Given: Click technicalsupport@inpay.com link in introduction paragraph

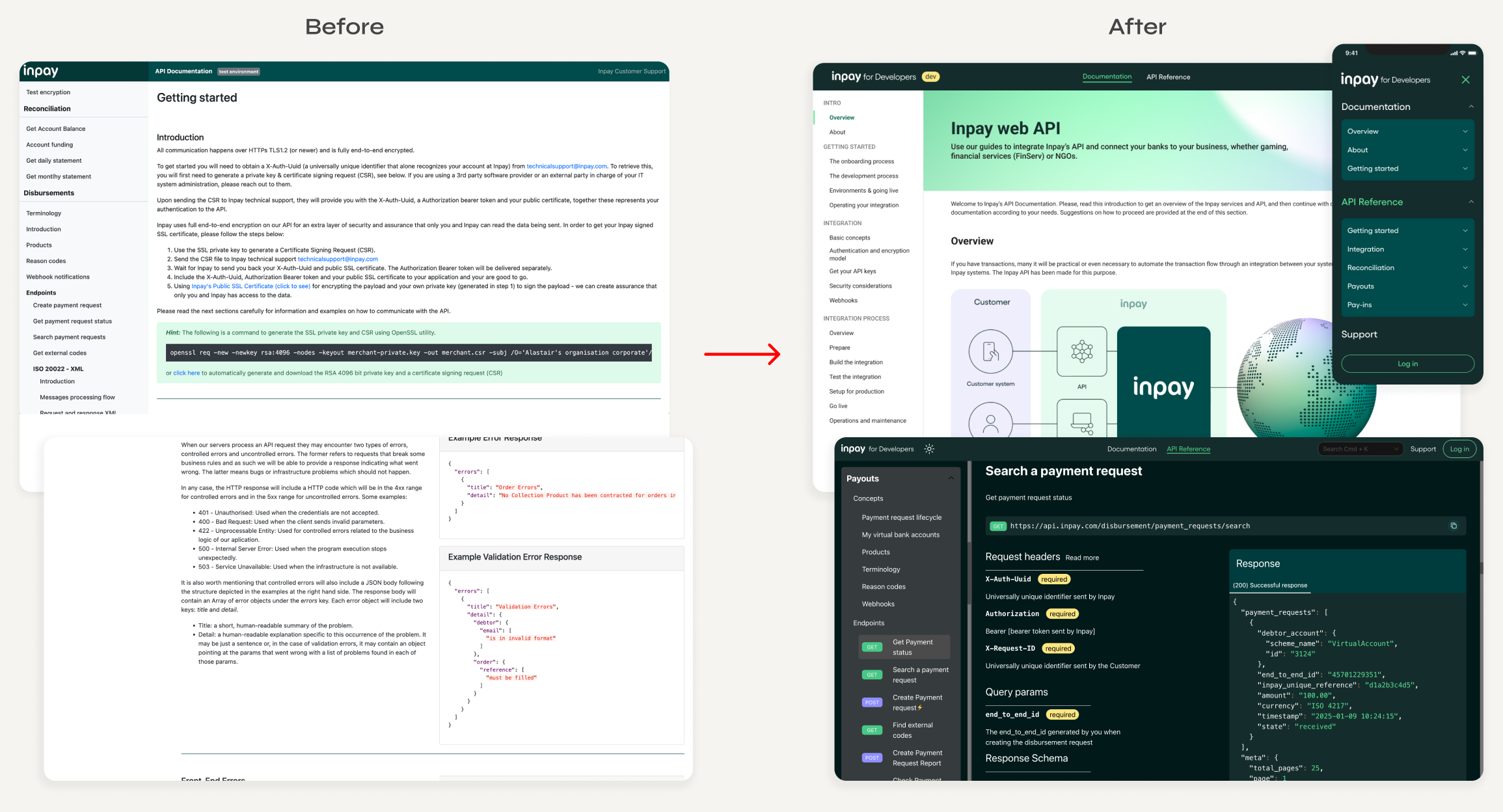Looking at the screenshot, I should [567, 167].
